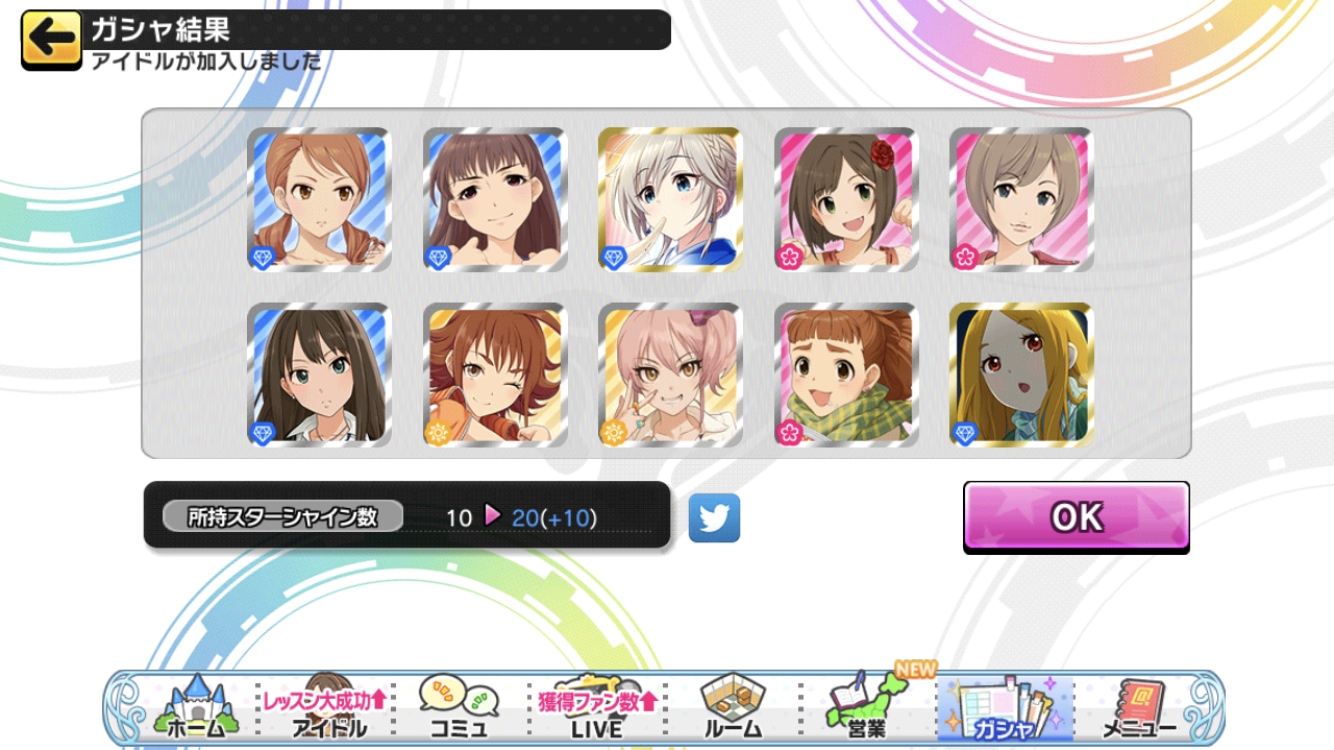Share the result via the Twitter icon

(714, 518)
